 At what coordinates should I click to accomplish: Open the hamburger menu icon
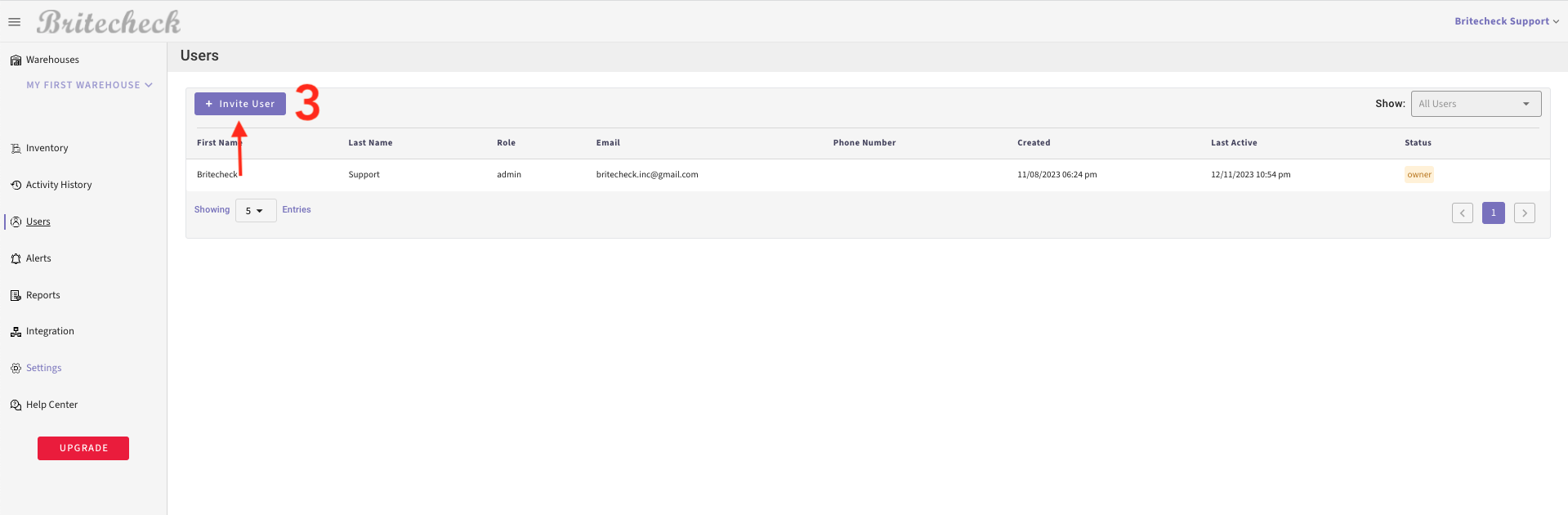click(x=14, y=22)
